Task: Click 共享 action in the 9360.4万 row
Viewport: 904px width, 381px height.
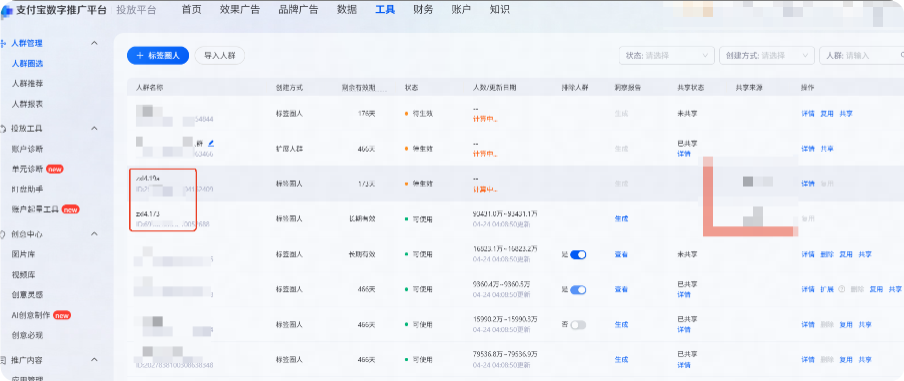Action: point(895,289)
